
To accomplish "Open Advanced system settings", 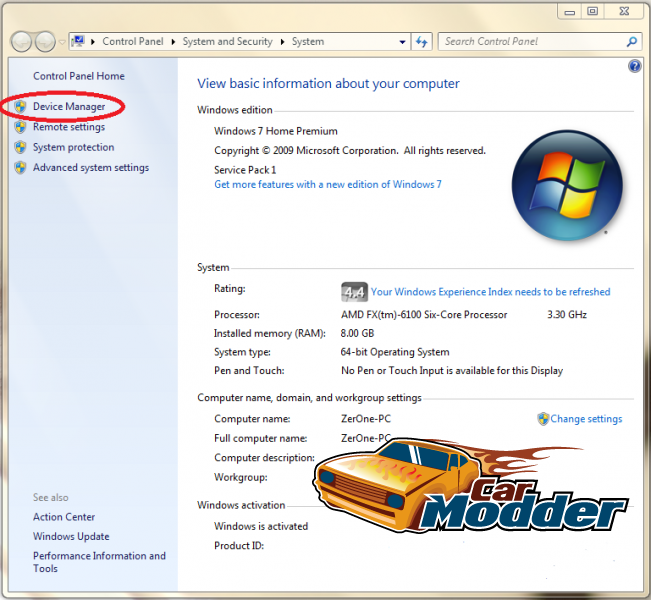I will click(x=91, y=167).
